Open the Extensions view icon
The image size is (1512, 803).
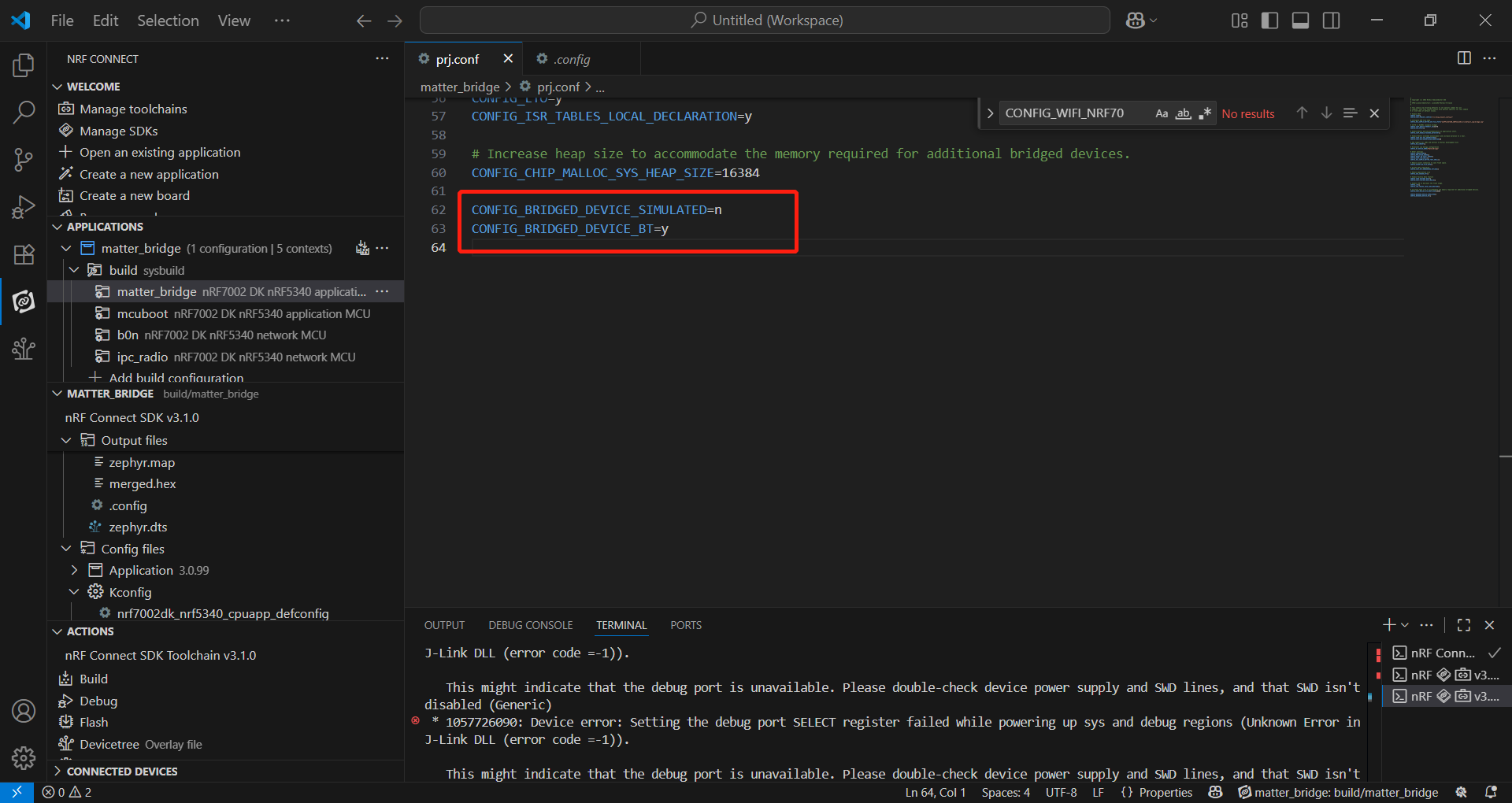[24, 254]
